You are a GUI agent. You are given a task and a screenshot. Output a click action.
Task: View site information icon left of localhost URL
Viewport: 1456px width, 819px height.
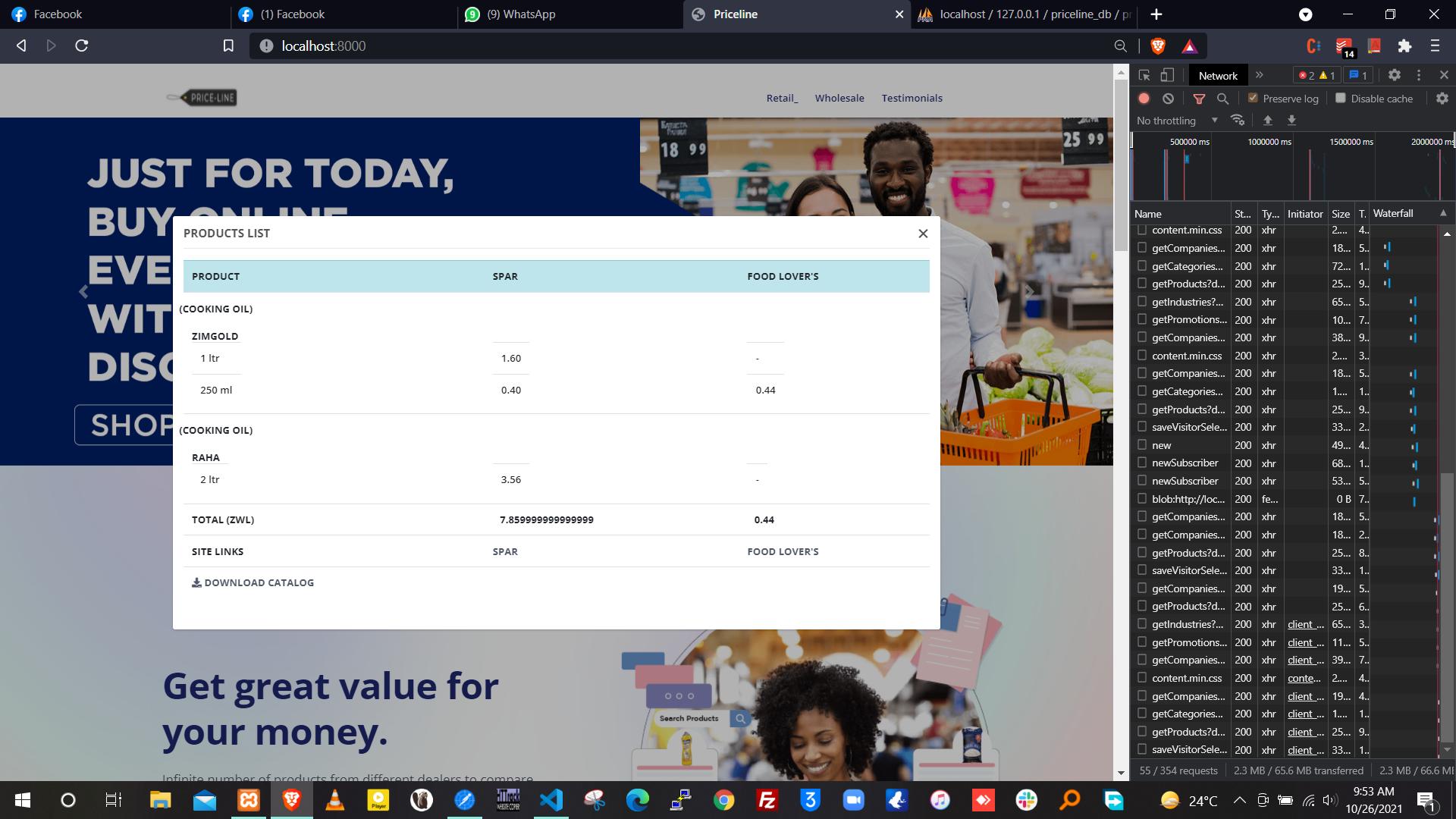point(266,46)
